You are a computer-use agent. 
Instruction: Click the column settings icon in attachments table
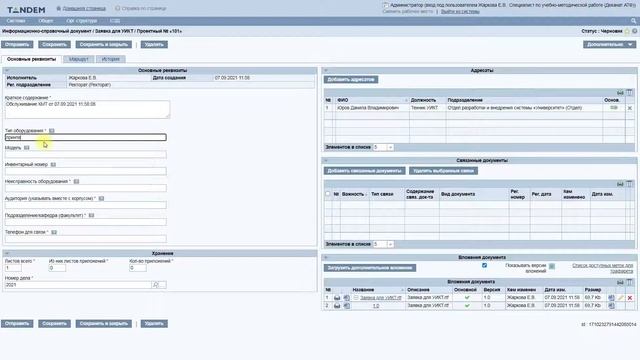629,282
